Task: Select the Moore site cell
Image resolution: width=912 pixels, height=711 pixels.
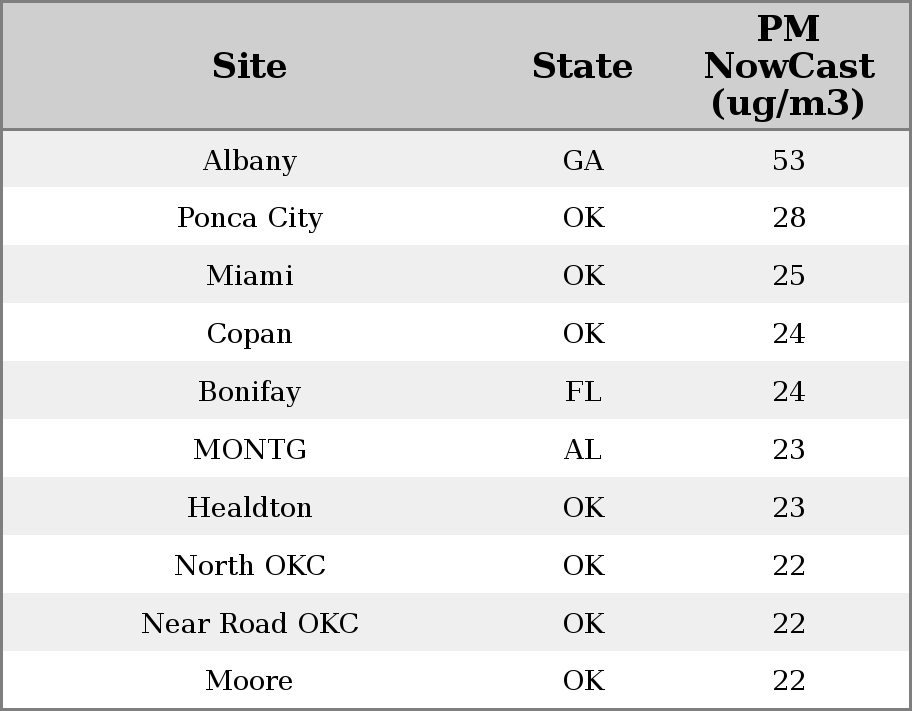Action: point(249,681)
